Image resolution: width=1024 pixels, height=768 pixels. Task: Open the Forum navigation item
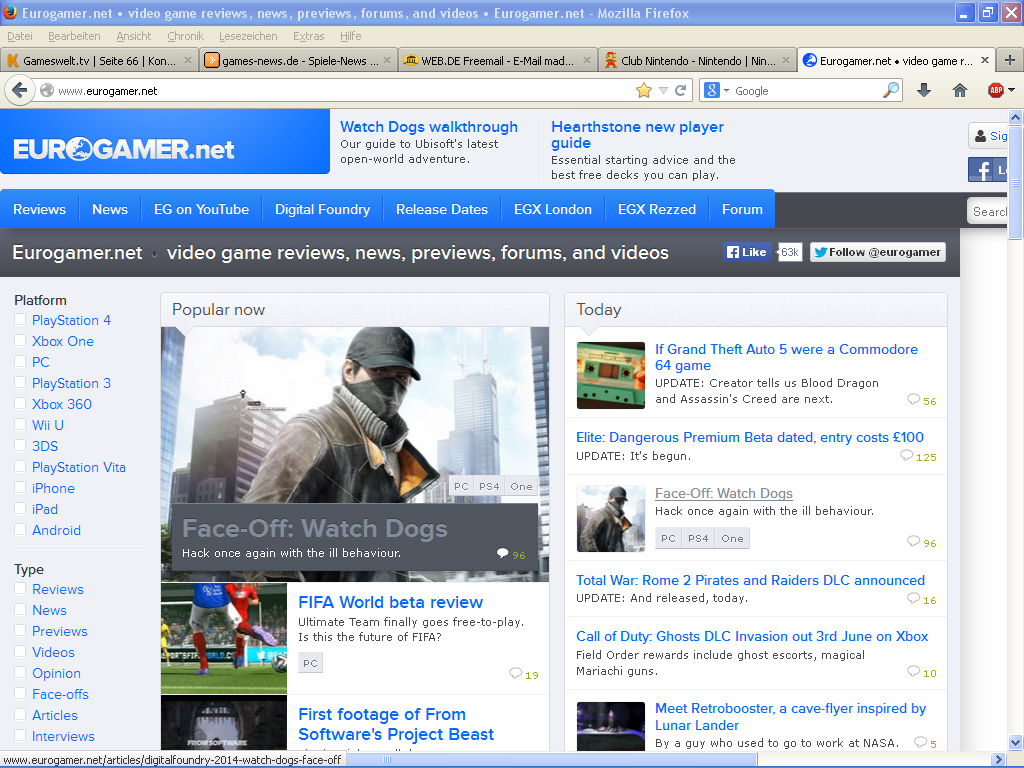point(742,209)
